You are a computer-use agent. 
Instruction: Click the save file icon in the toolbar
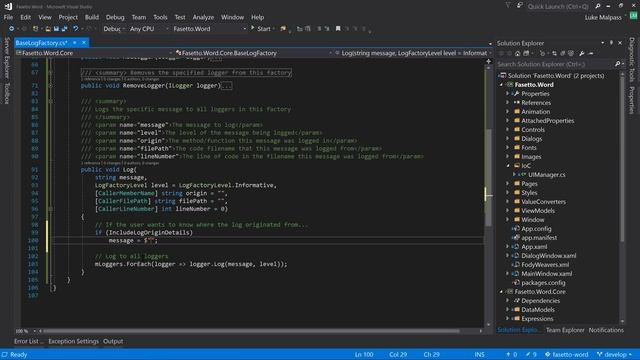click(56, 29)
